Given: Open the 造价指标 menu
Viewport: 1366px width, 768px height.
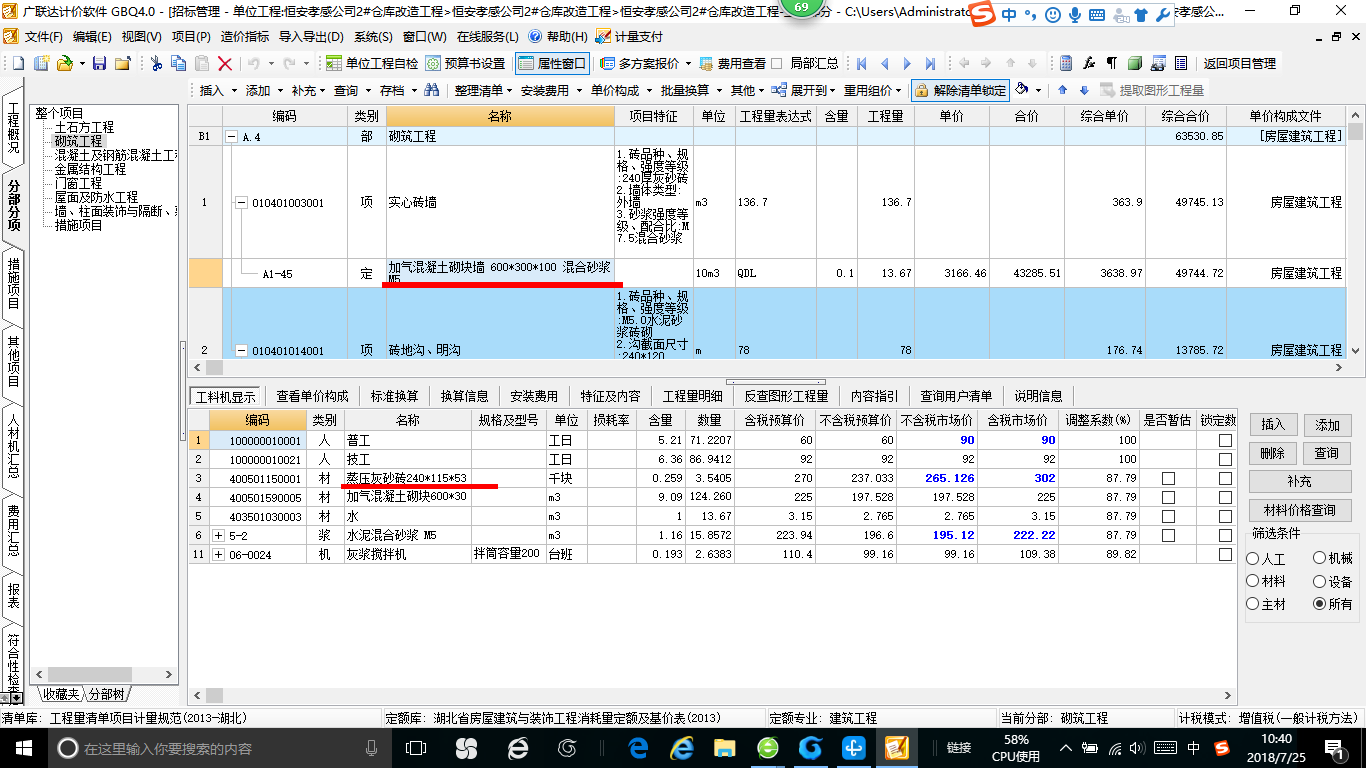Looking at the screenshot, I should pos(244,36).
